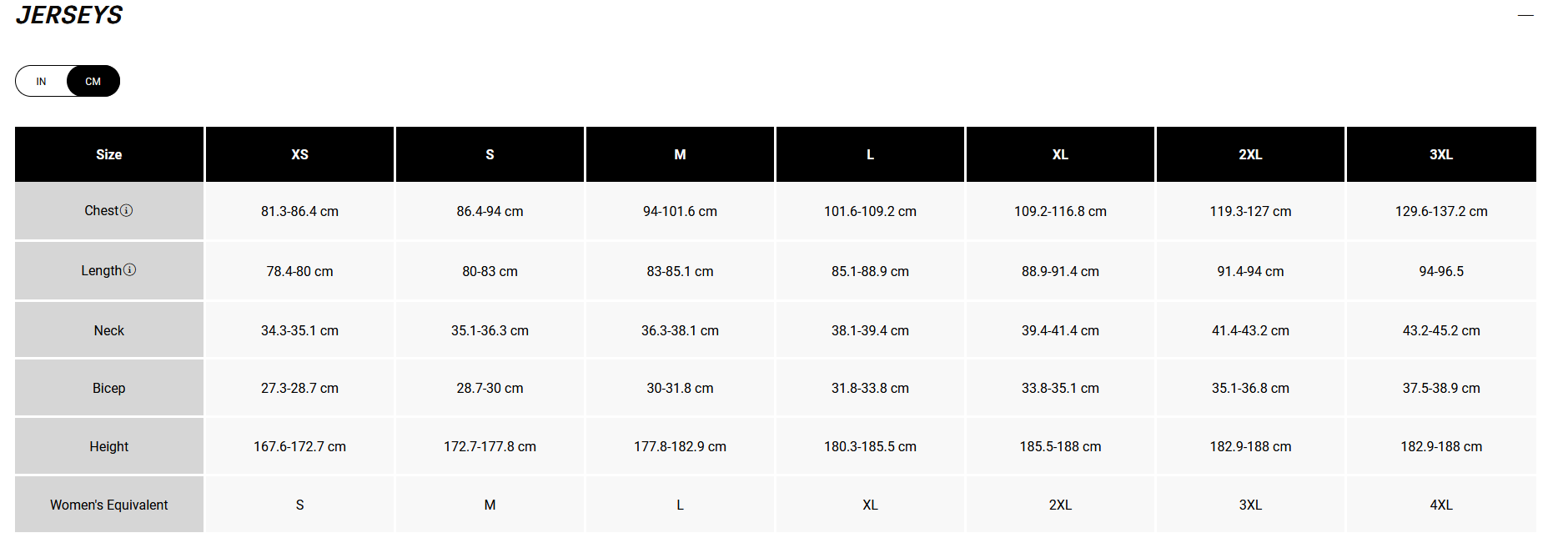
Task: Select the CM unit option
Action: tap(93, 81)
